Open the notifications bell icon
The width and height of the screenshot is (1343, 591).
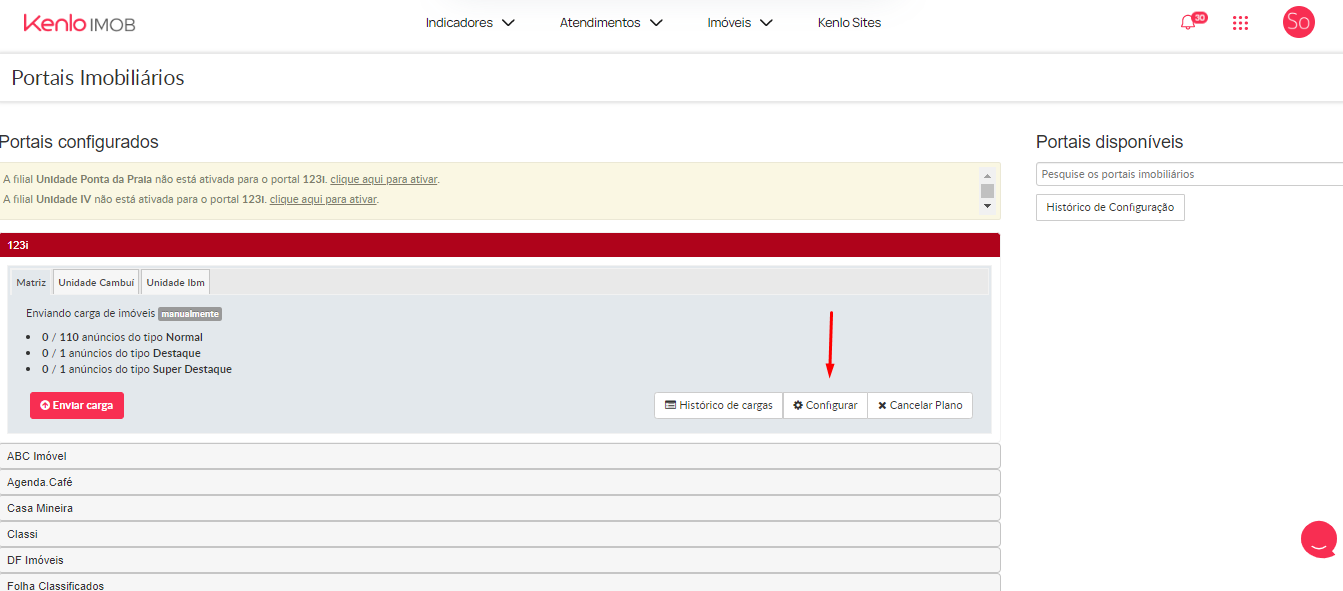point(1188,23)
